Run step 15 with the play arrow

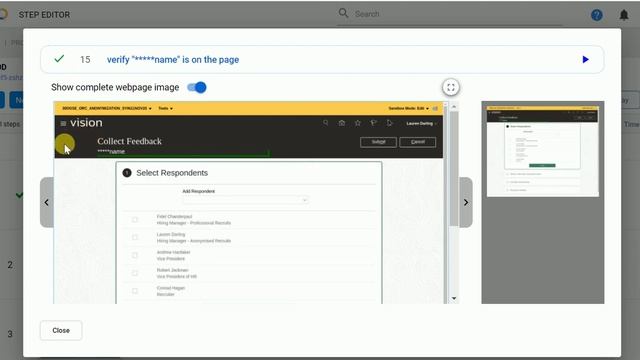tap(585, 60)
